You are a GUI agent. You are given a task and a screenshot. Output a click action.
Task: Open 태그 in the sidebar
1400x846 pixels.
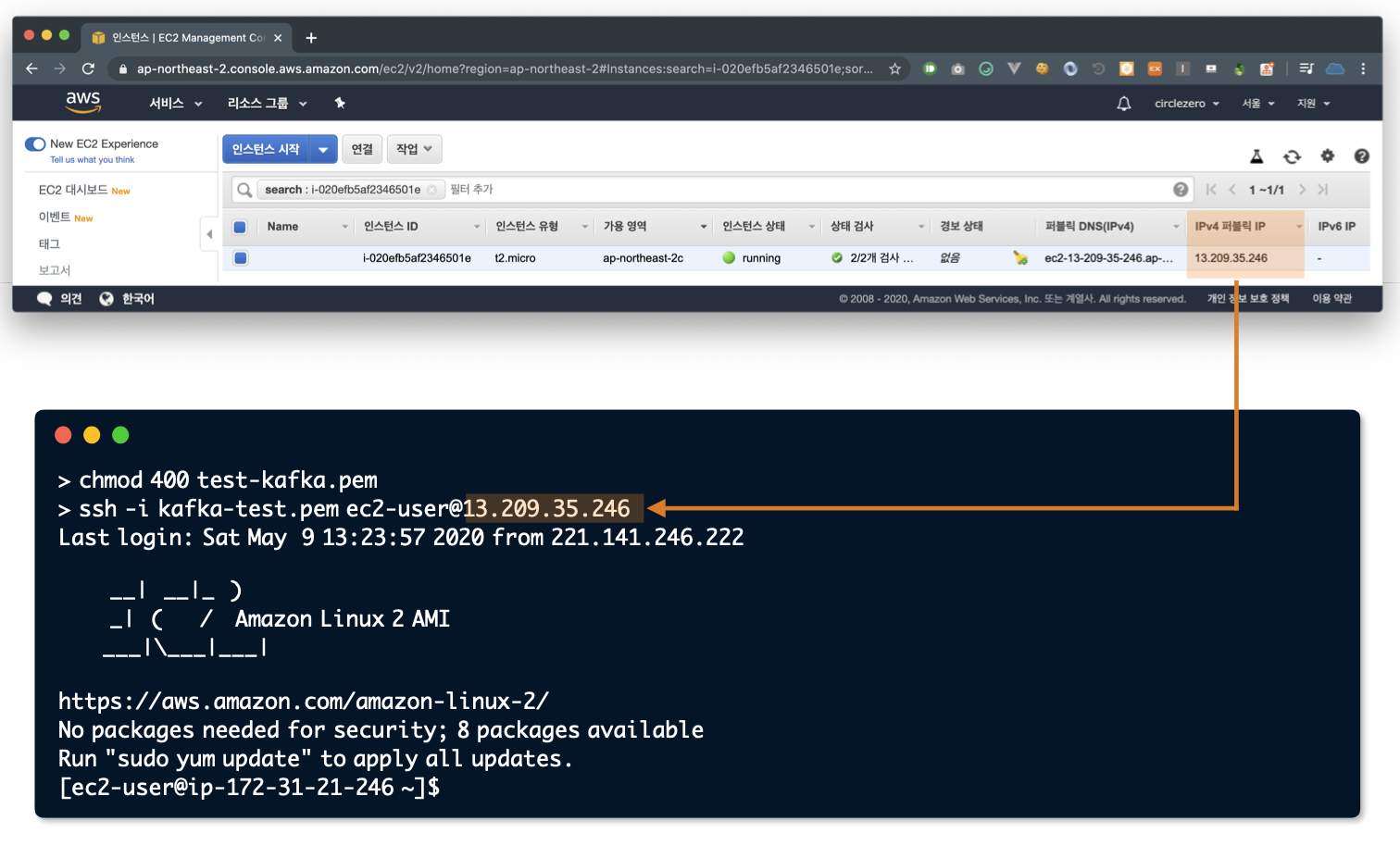coord(49,243)
